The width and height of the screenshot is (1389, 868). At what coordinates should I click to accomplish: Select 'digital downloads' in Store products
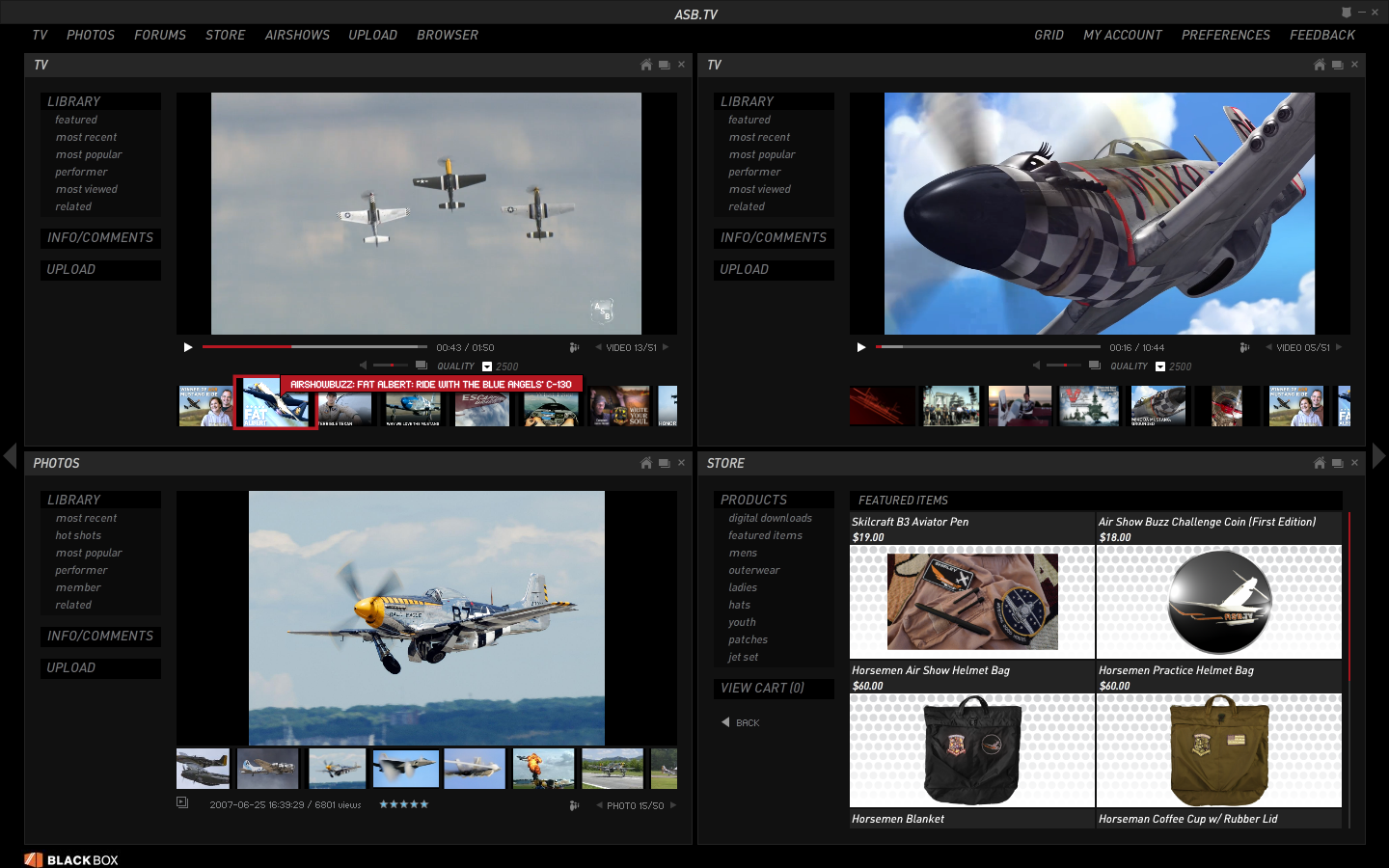770,518
